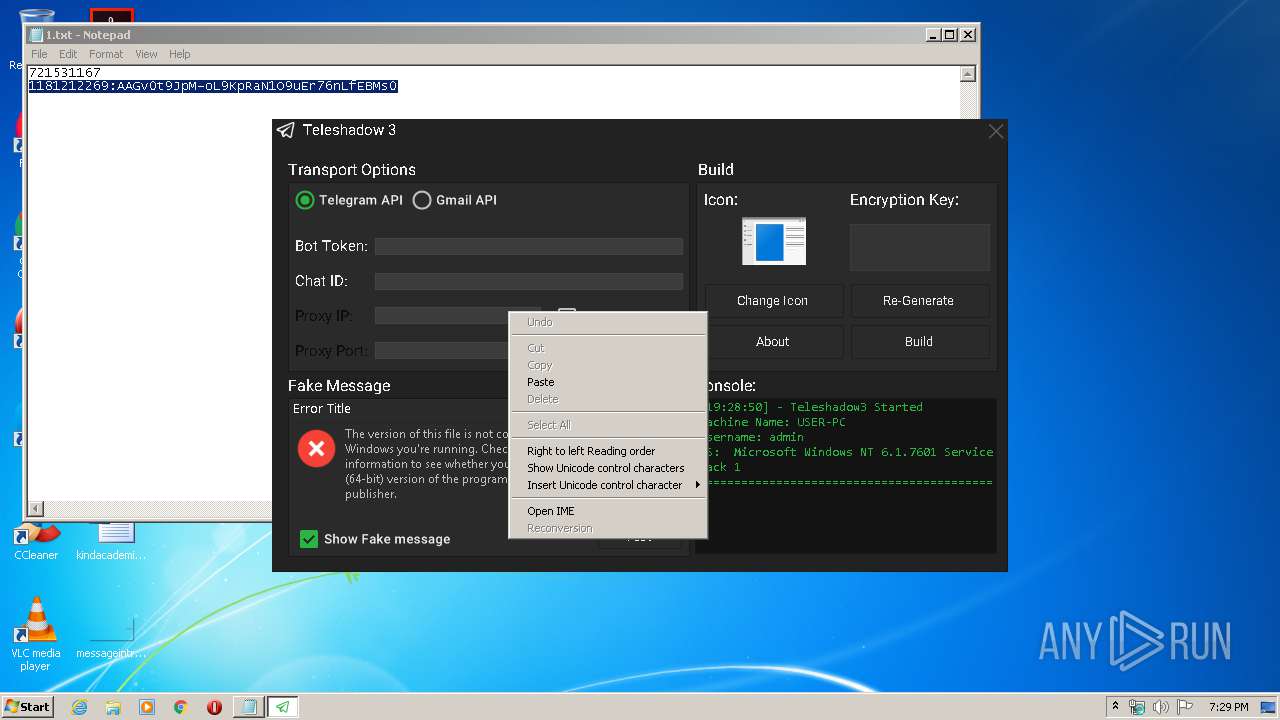Open Notepad File menu
Image resolution: width=1280 pixels, height=720 pixels.
pos(39,54)
